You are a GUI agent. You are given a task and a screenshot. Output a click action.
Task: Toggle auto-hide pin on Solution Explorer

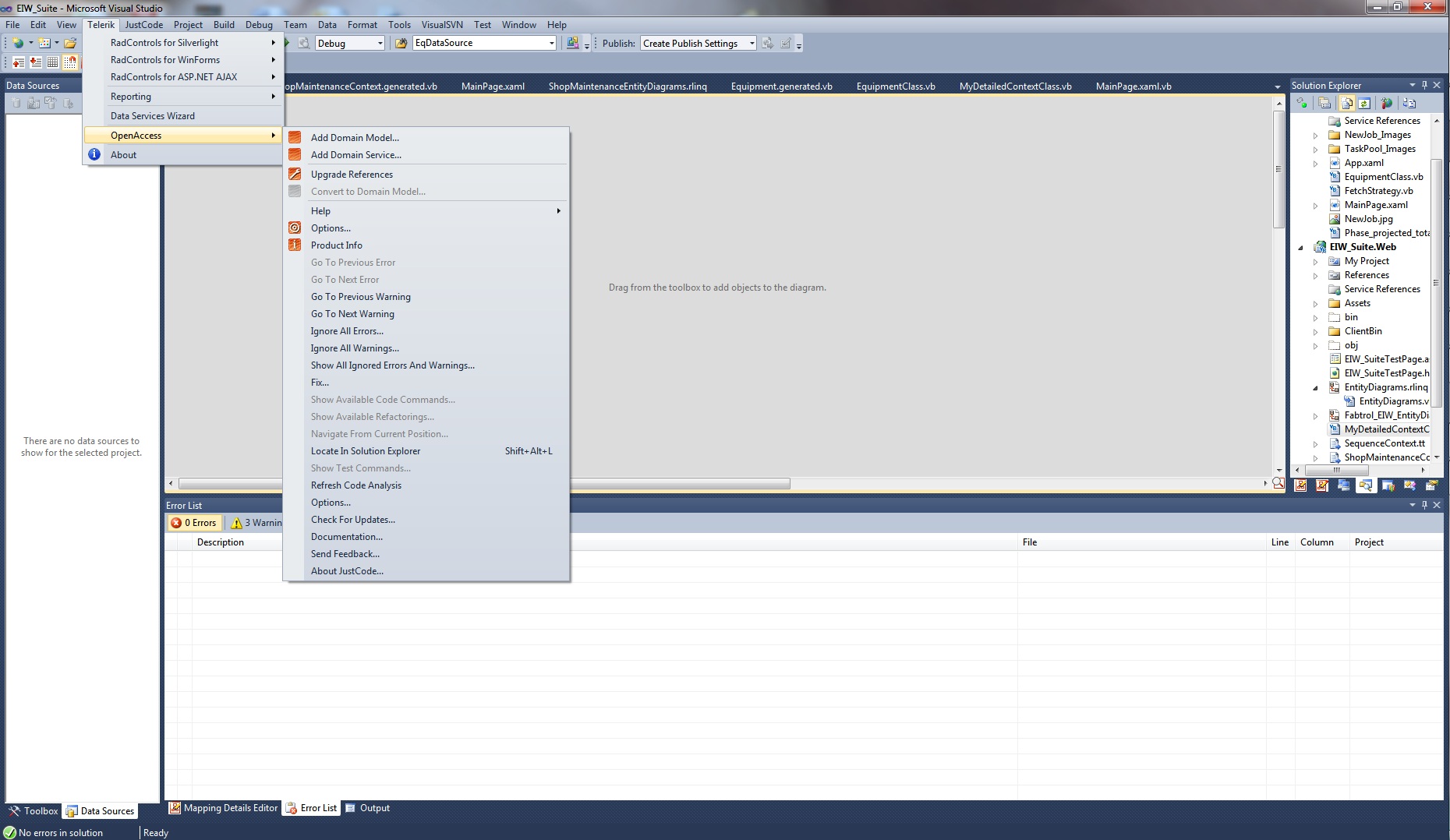[1424, 85]
